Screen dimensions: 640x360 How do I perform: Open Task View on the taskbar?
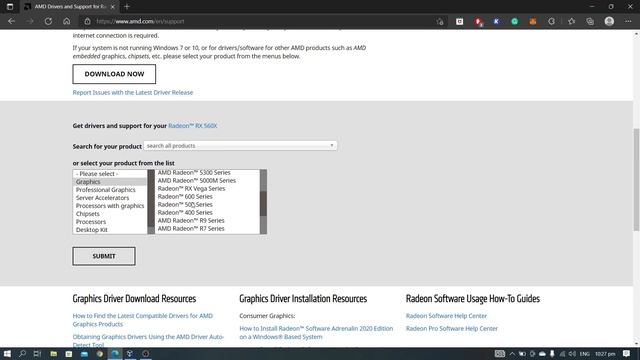[x=38, y=354]
